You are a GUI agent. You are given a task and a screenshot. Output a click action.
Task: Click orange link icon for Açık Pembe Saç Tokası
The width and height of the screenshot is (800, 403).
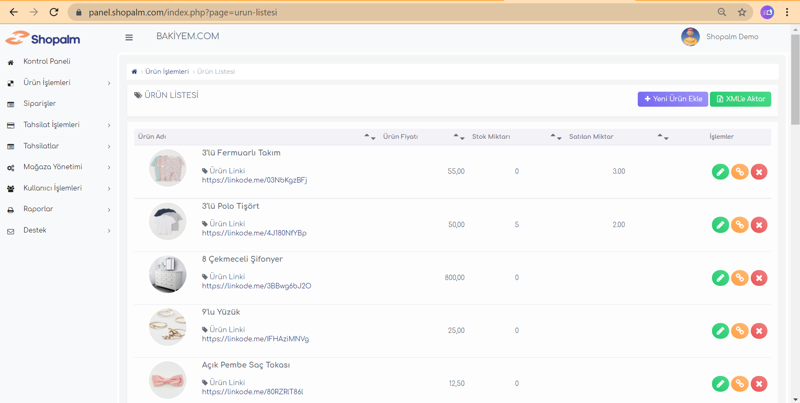pyautogui.click(x=739, y=384)
